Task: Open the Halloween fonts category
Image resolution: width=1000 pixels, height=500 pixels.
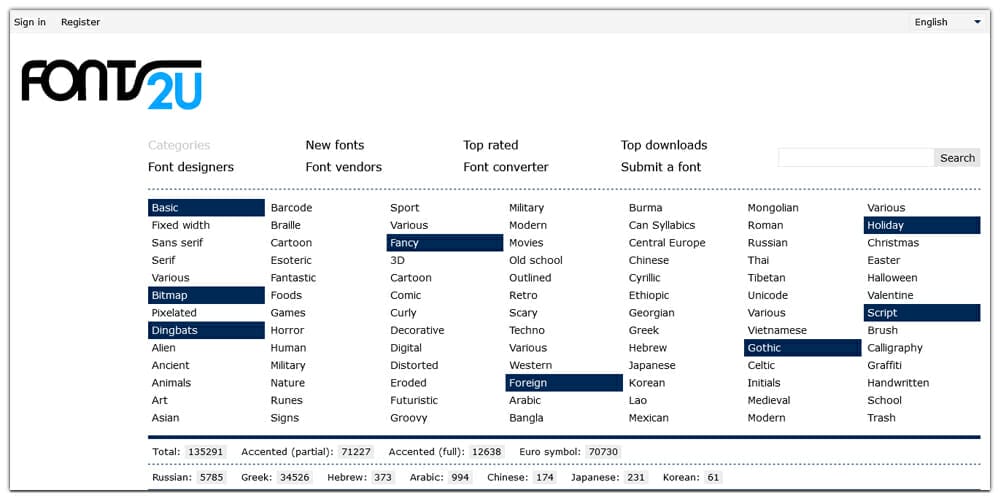Action: [x=892, y=278]
